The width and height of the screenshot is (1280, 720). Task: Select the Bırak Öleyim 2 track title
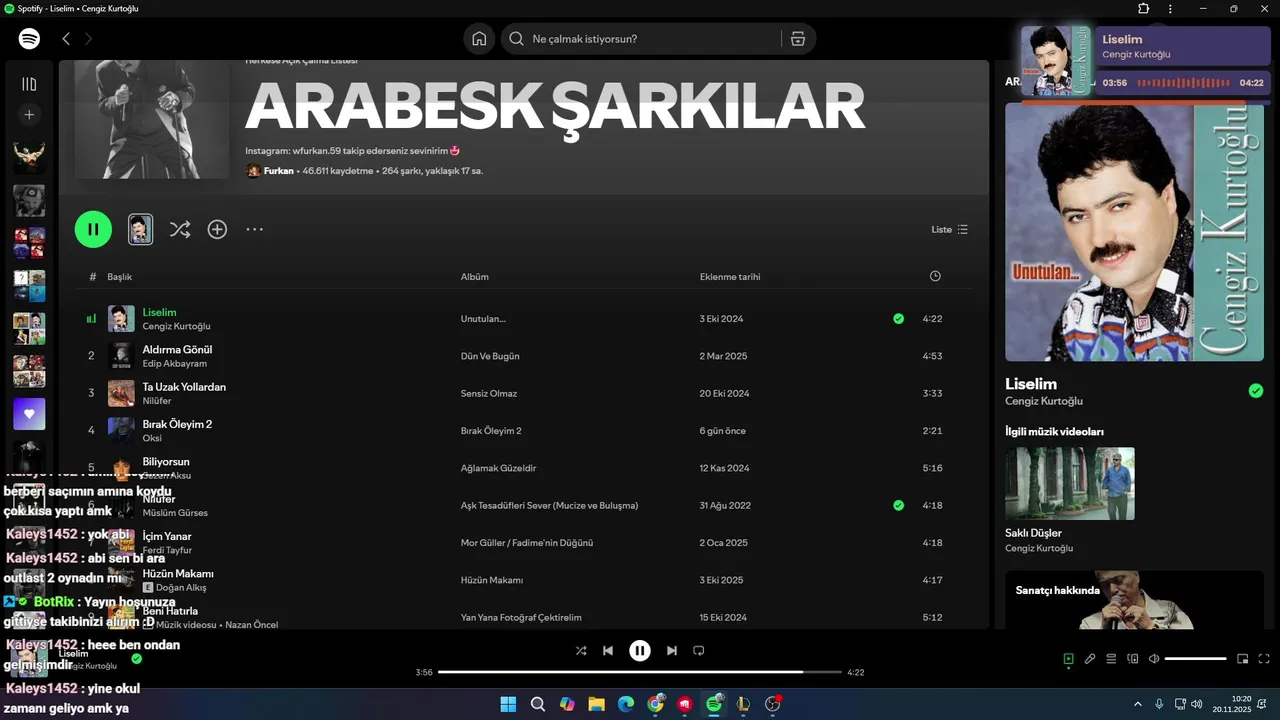pos(177,424)
